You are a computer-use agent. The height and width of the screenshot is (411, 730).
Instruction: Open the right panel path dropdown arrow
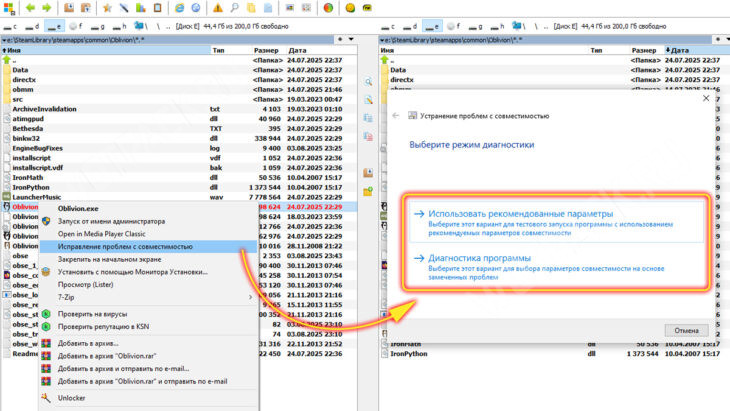382,40
